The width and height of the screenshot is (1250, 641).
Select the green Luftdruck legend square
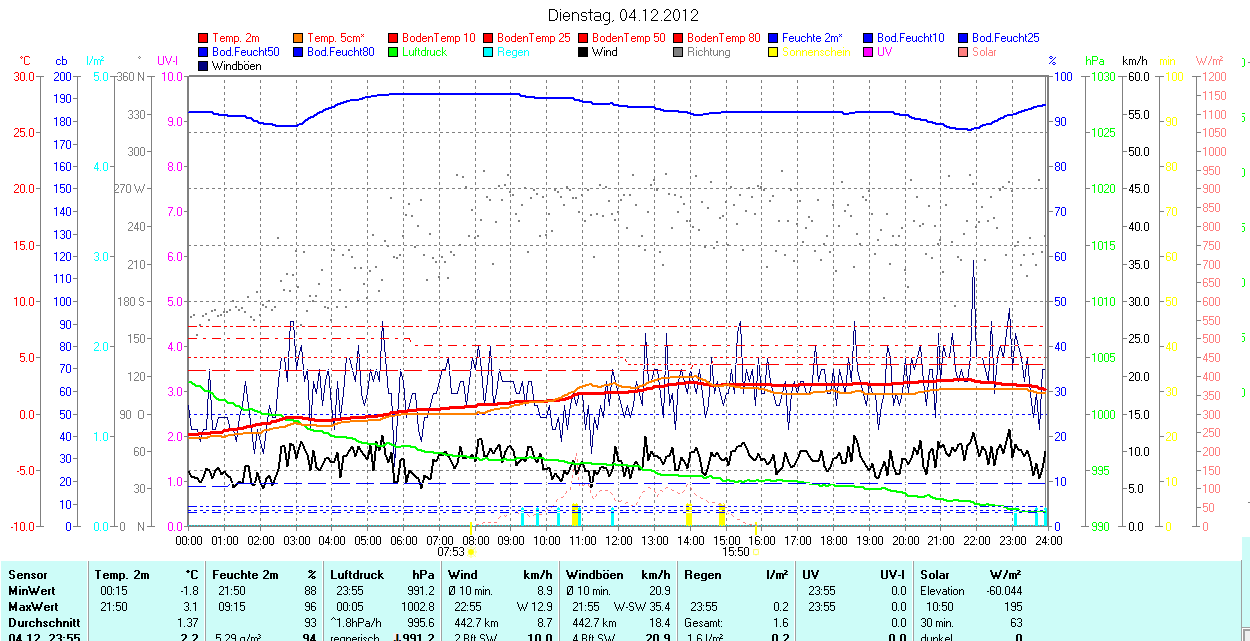coord(394,52)
